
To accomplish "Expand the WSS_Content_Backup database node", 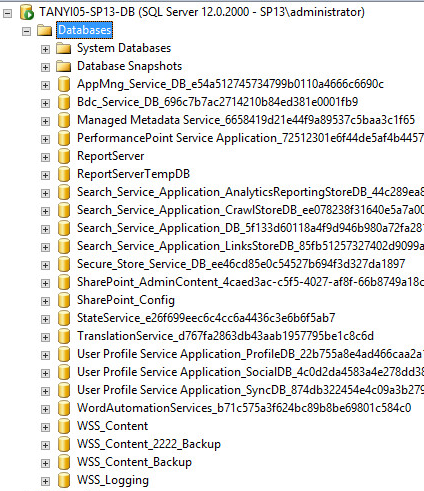I will click(45, 463).
